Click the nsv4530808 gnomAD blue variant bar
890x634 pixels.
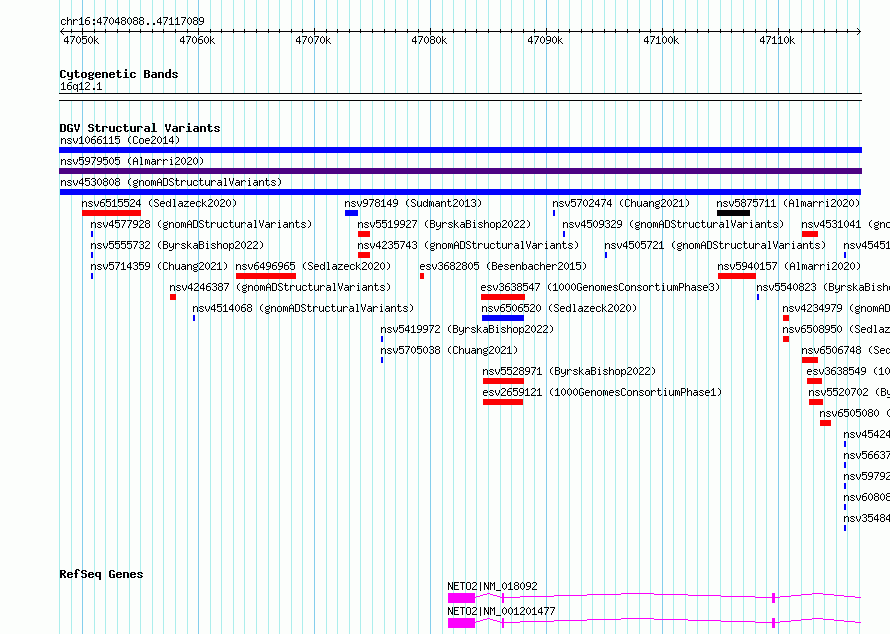coord(460,192)
